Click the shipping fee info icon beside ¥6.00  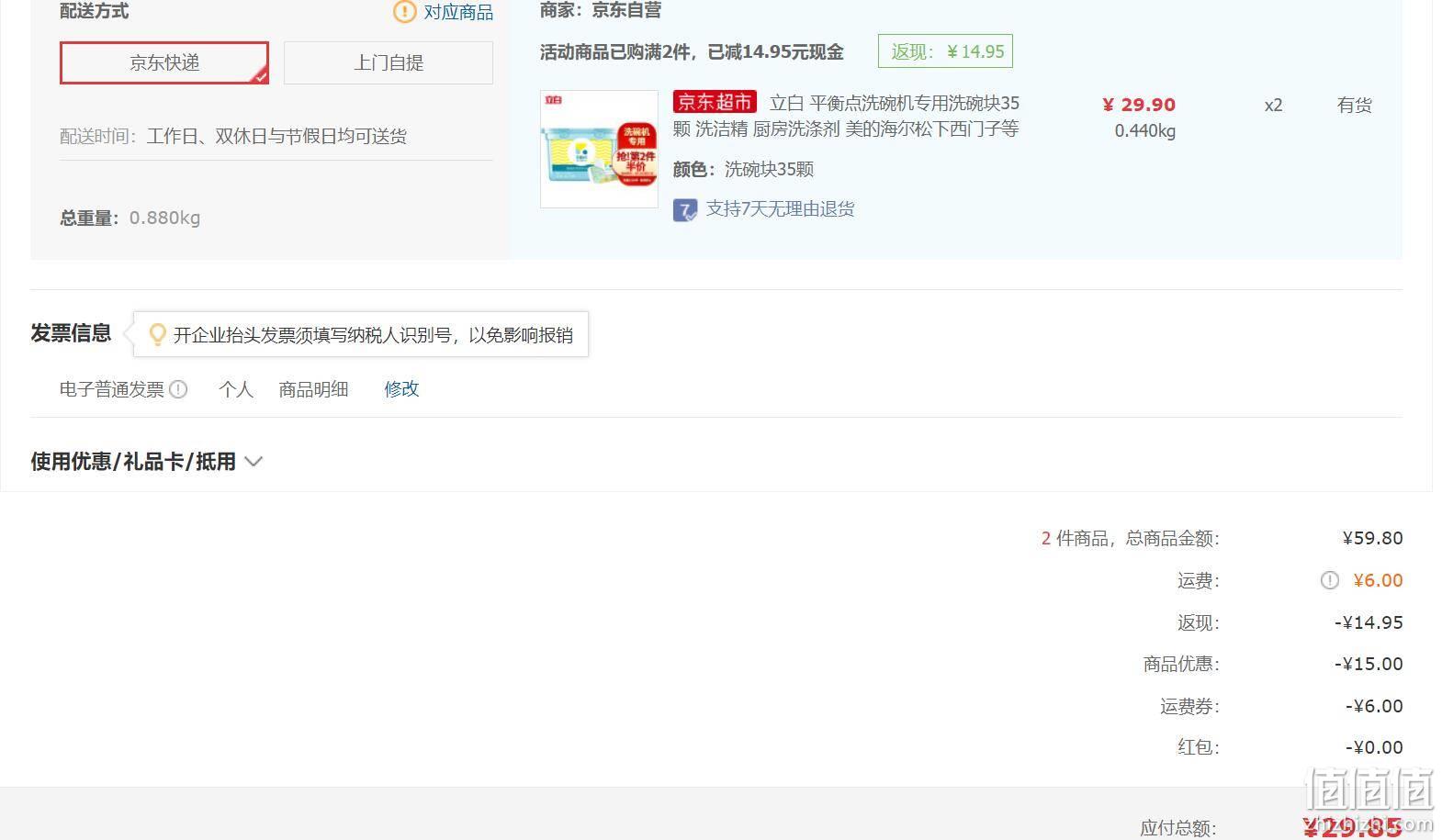click(x=1330, y=580)
